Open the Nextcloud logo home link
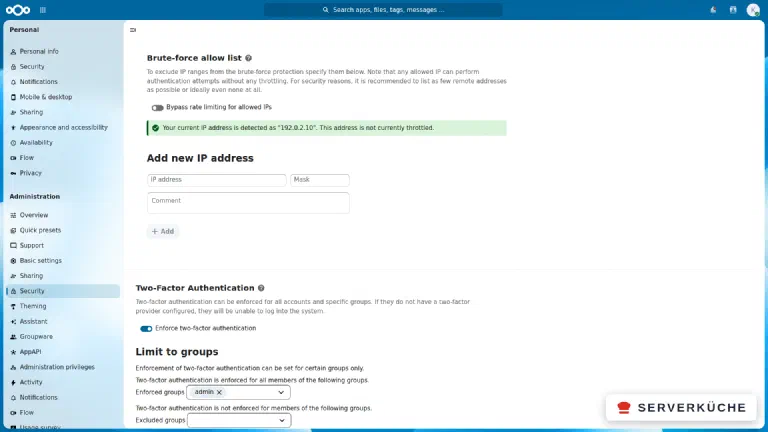 tap(18, 10)
